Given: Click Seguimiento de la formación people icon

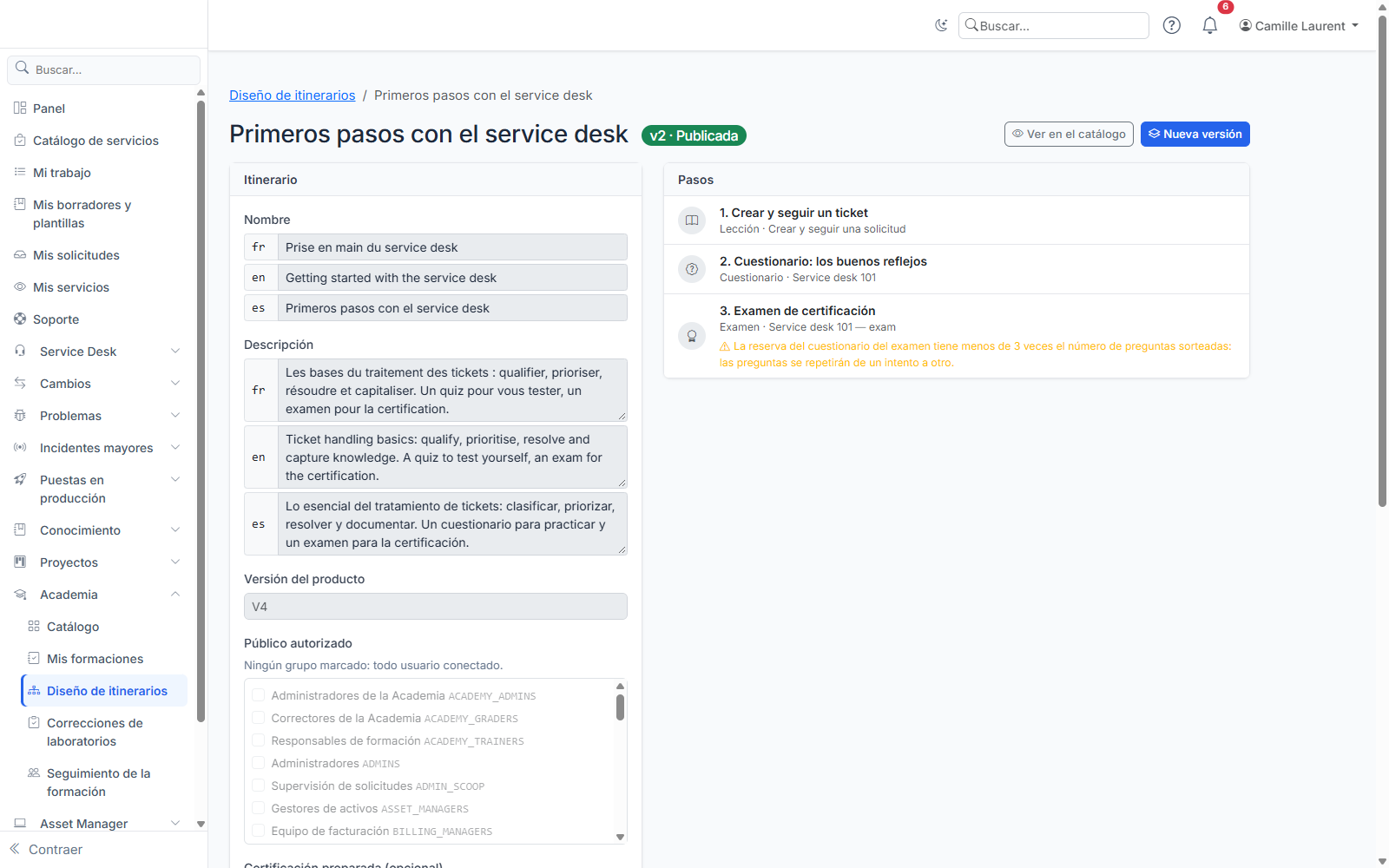Looking at the screenshot, I should [34, 773].
